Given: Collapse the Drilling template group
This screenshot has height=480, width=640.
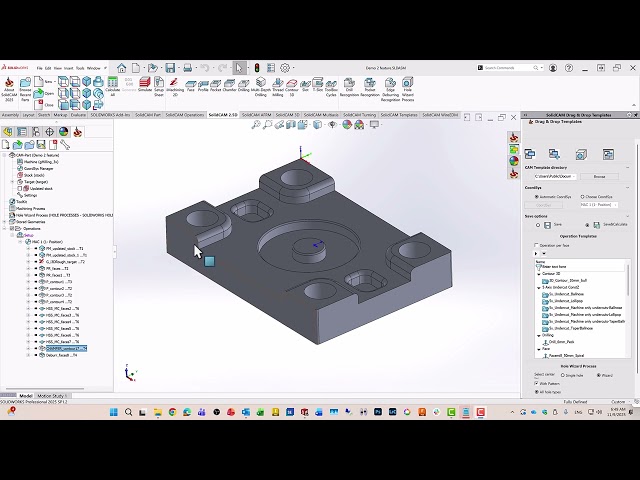Looking at the screenshot, I should 539,336.
